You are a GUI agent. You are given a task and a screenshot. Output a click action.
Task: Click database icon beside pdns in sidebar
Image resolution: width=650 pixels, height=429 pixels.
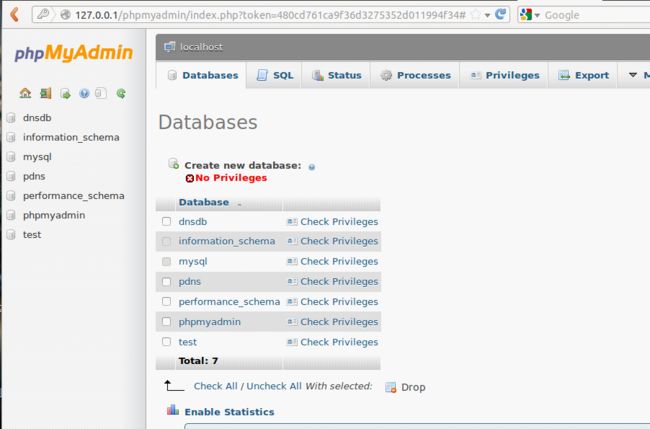pos(11,176)
